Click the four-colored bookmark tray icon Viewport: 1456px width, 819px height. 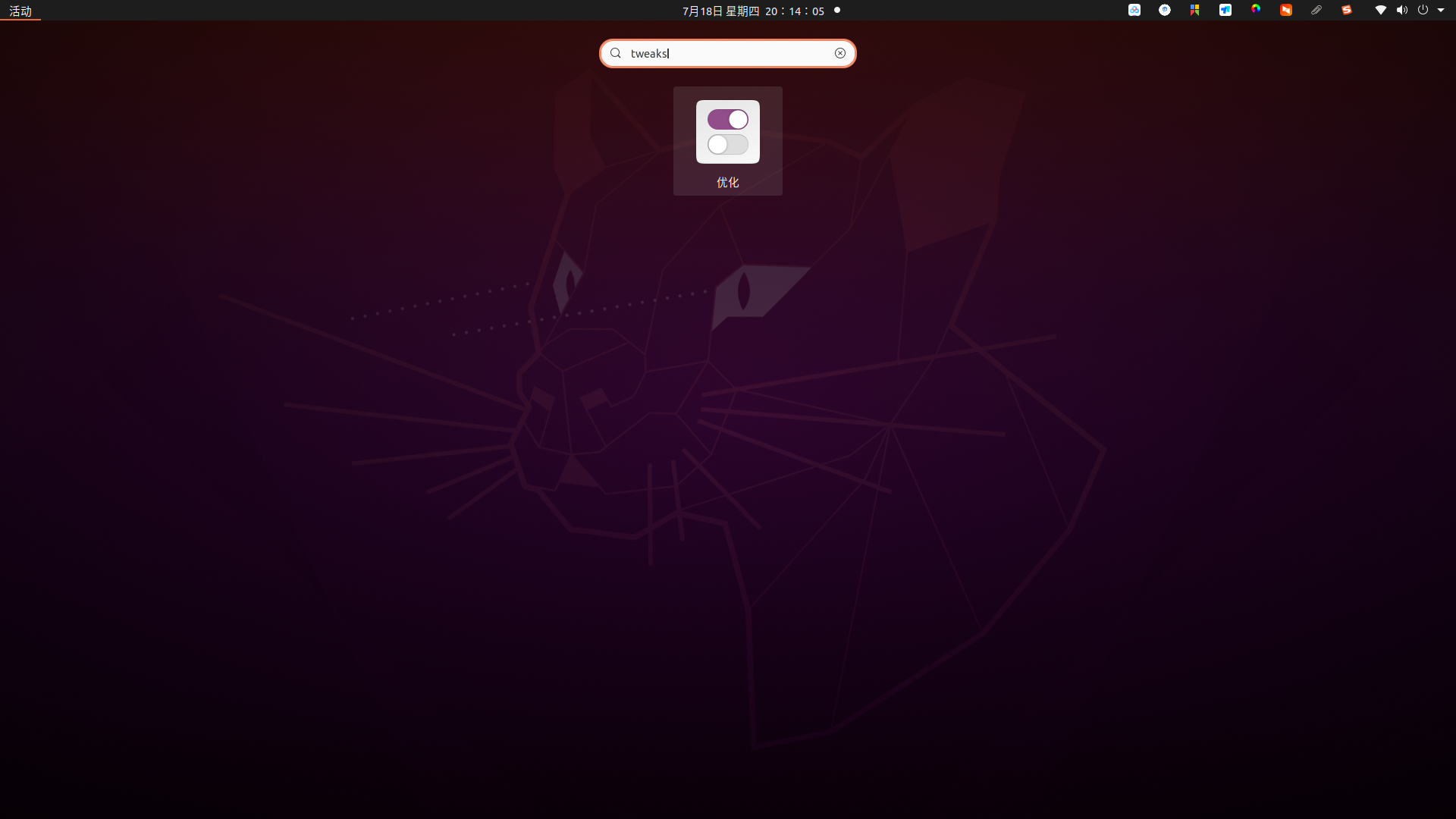[x=1195, y=11]
